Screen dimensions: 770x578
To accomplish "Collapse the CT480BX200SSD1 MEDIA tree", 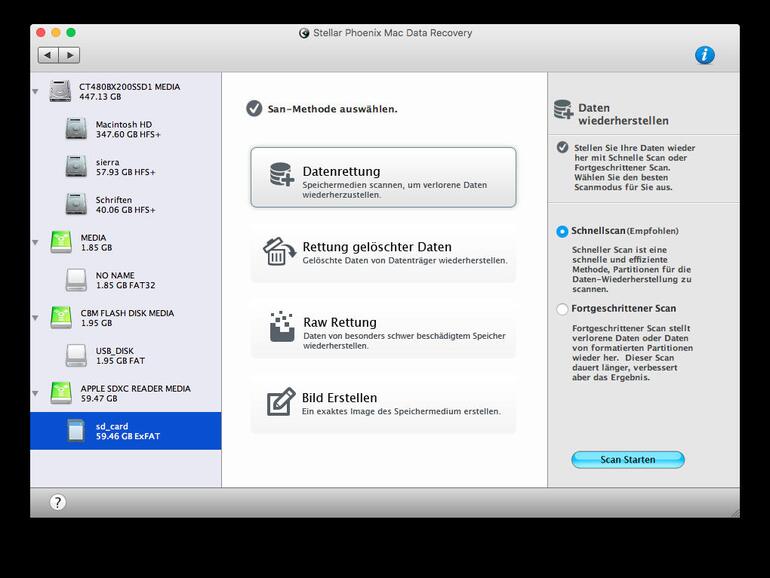I will (35, 92).
